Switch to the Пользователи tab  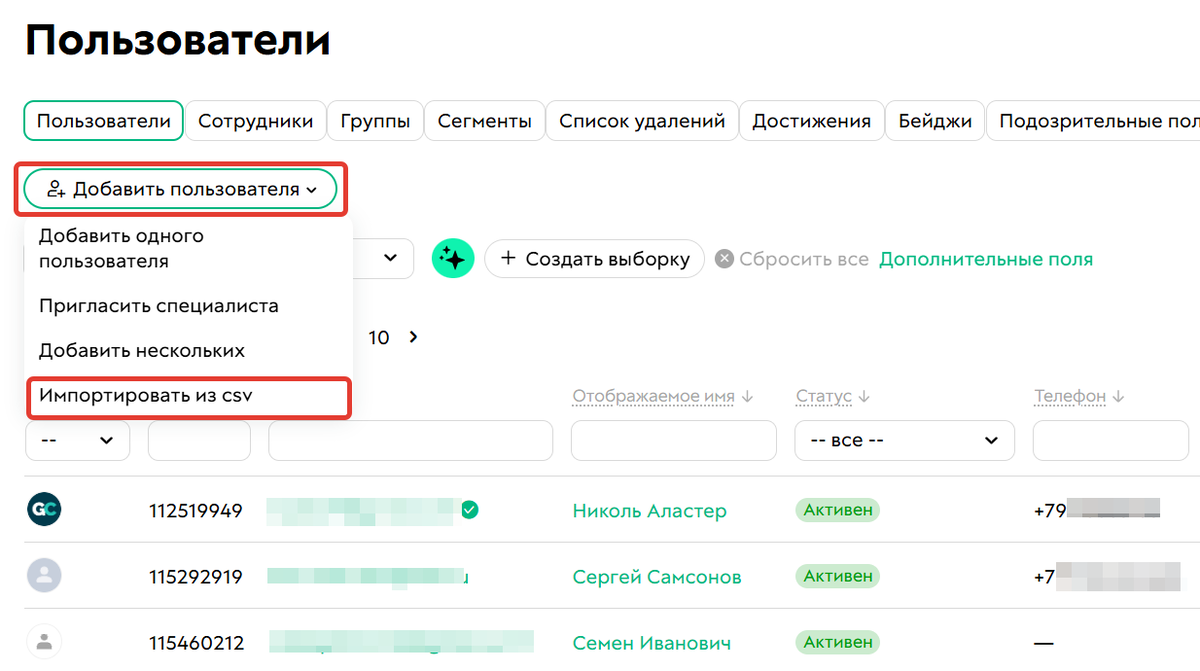pos(104,121)
